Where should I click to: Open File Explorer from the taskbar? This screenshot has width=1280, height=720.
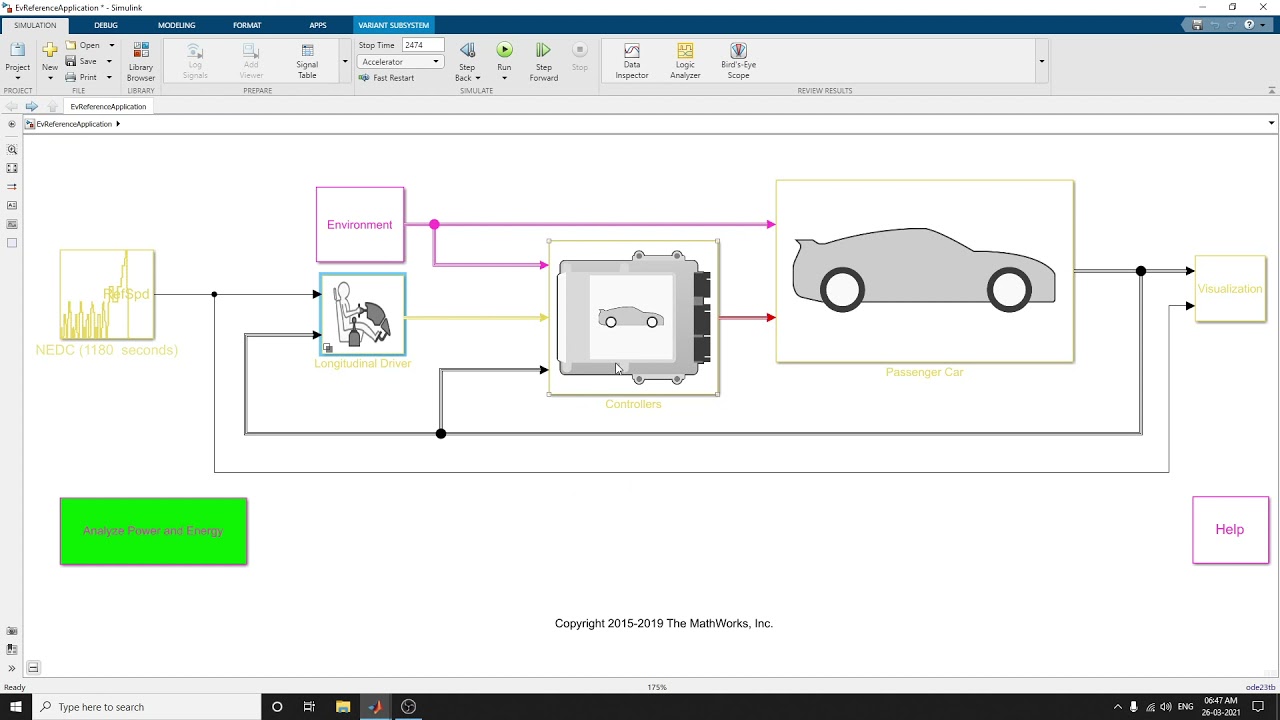coord(342,707)
